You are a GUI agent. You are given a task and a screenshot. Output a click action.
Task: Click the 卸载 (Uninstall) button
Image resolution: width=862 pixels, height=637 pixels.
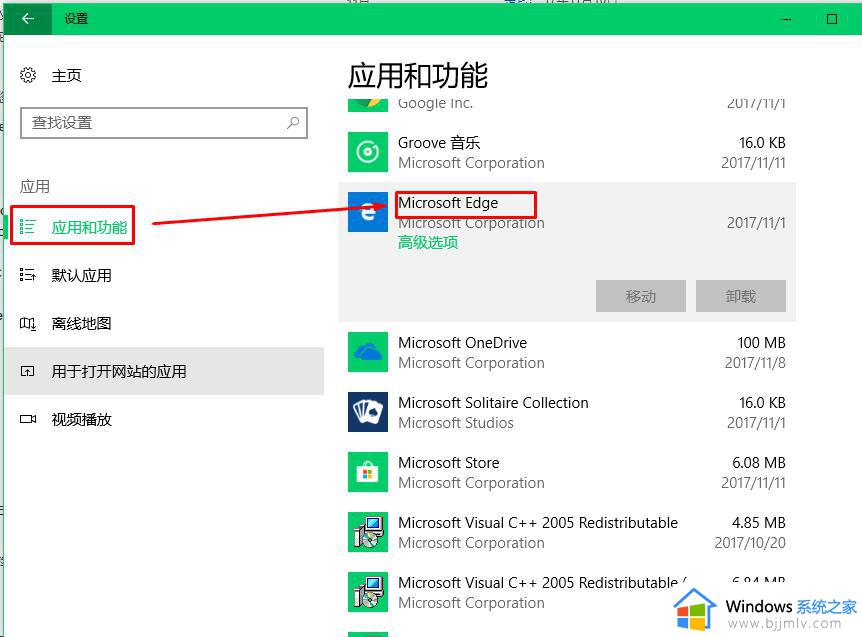coord(741,296)
